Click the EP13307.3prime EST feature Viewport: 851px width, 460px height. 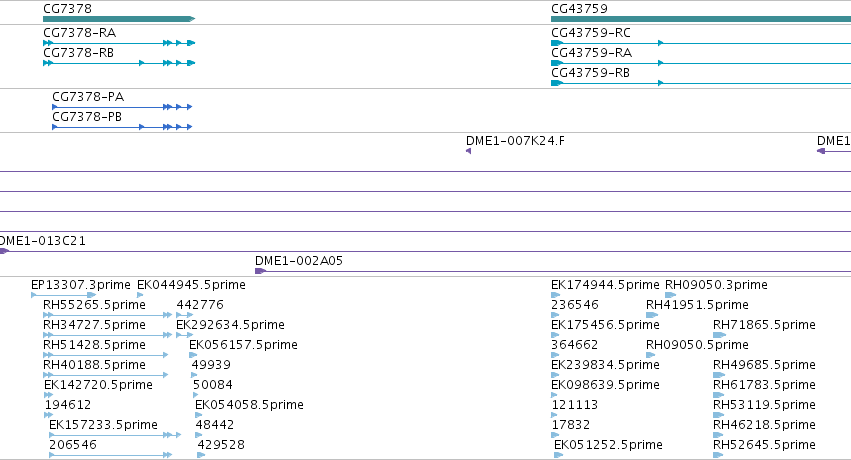pyautogui.click(x=63, y=295)
